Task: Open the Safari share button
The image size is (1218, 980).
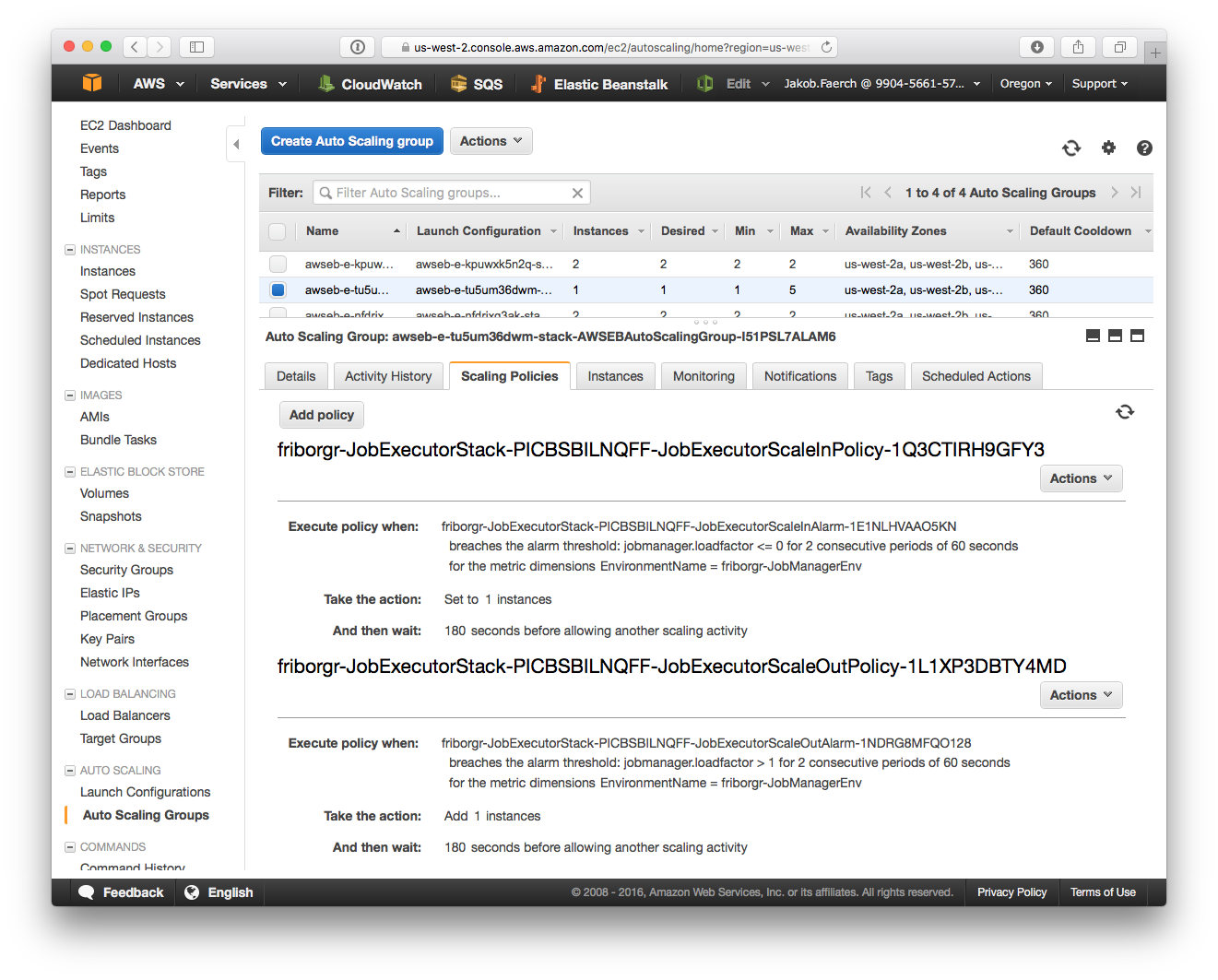Action: [x=1078, y=47]
